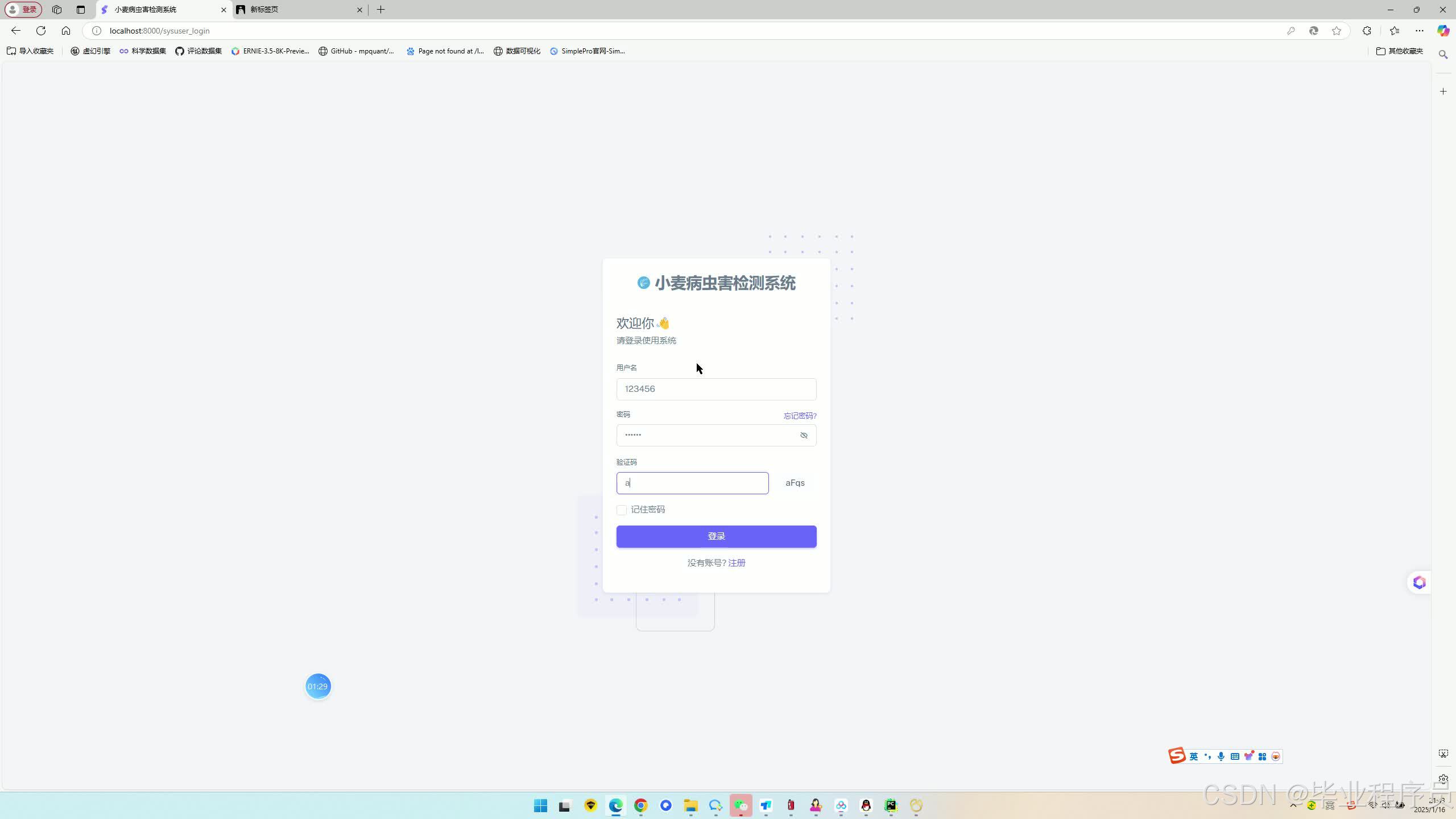Check the 记住密码 checkbox

[x=622, y=510]
